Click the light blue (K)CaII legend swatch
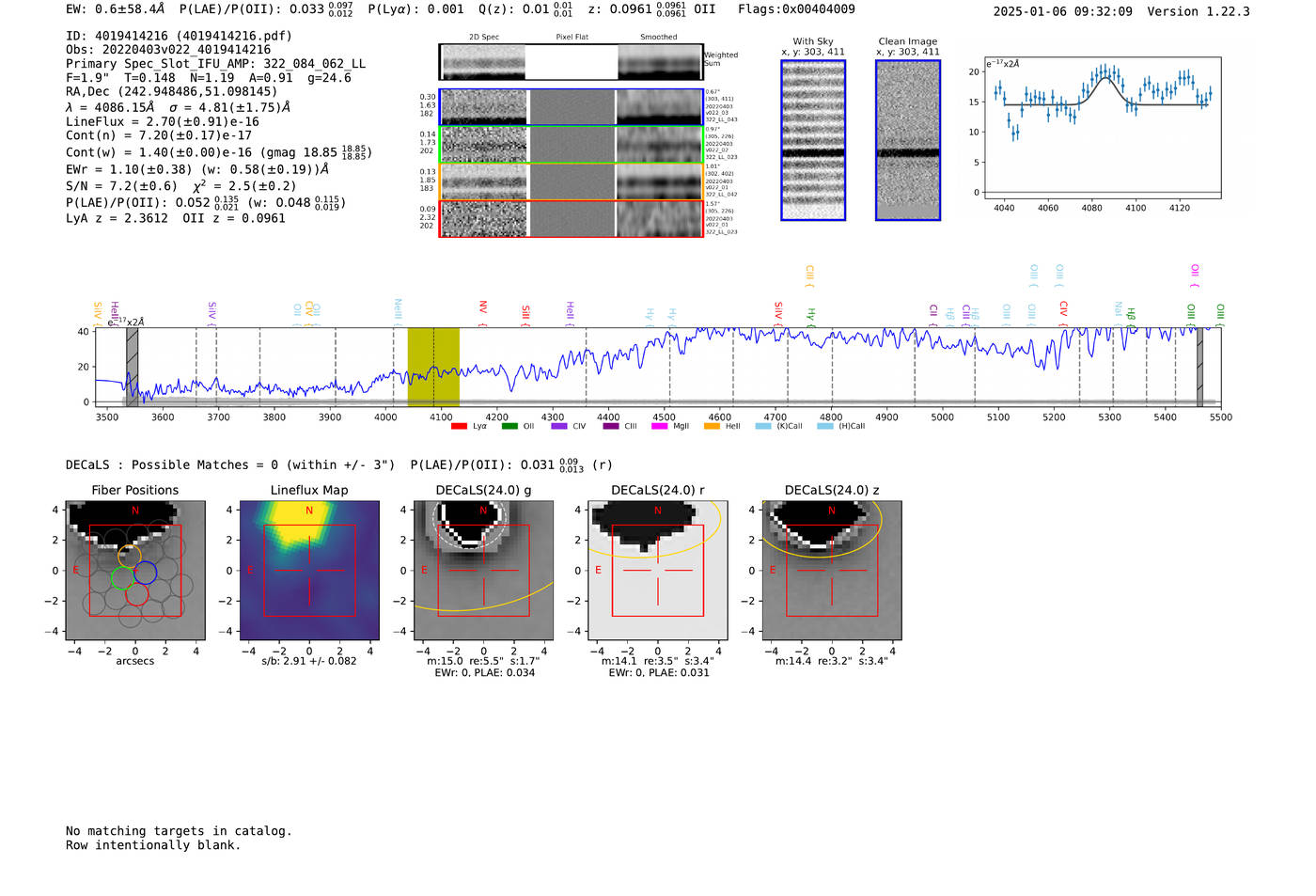This screenshot has width=1316, height=896. (x=763, y=426)
